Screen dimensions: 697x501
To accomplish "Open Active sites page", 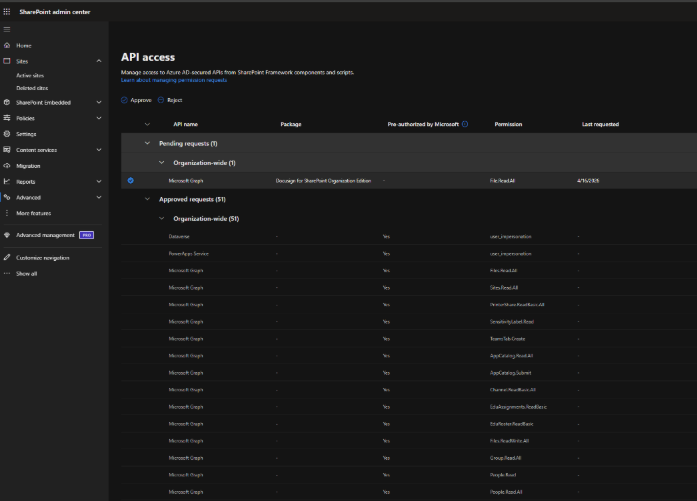I will (x=30, y=76).
